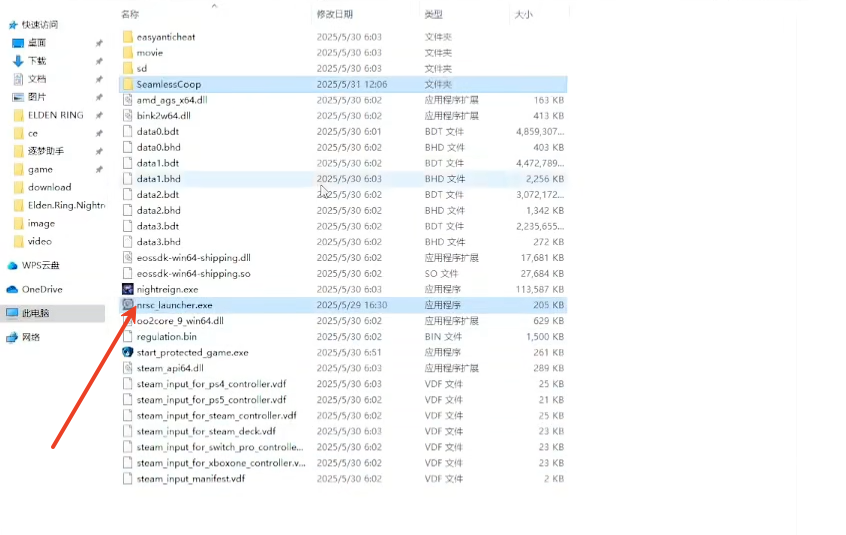Select the steam_api64.dll file icon
Screen dimensions: 846x535
coord(127,368)
